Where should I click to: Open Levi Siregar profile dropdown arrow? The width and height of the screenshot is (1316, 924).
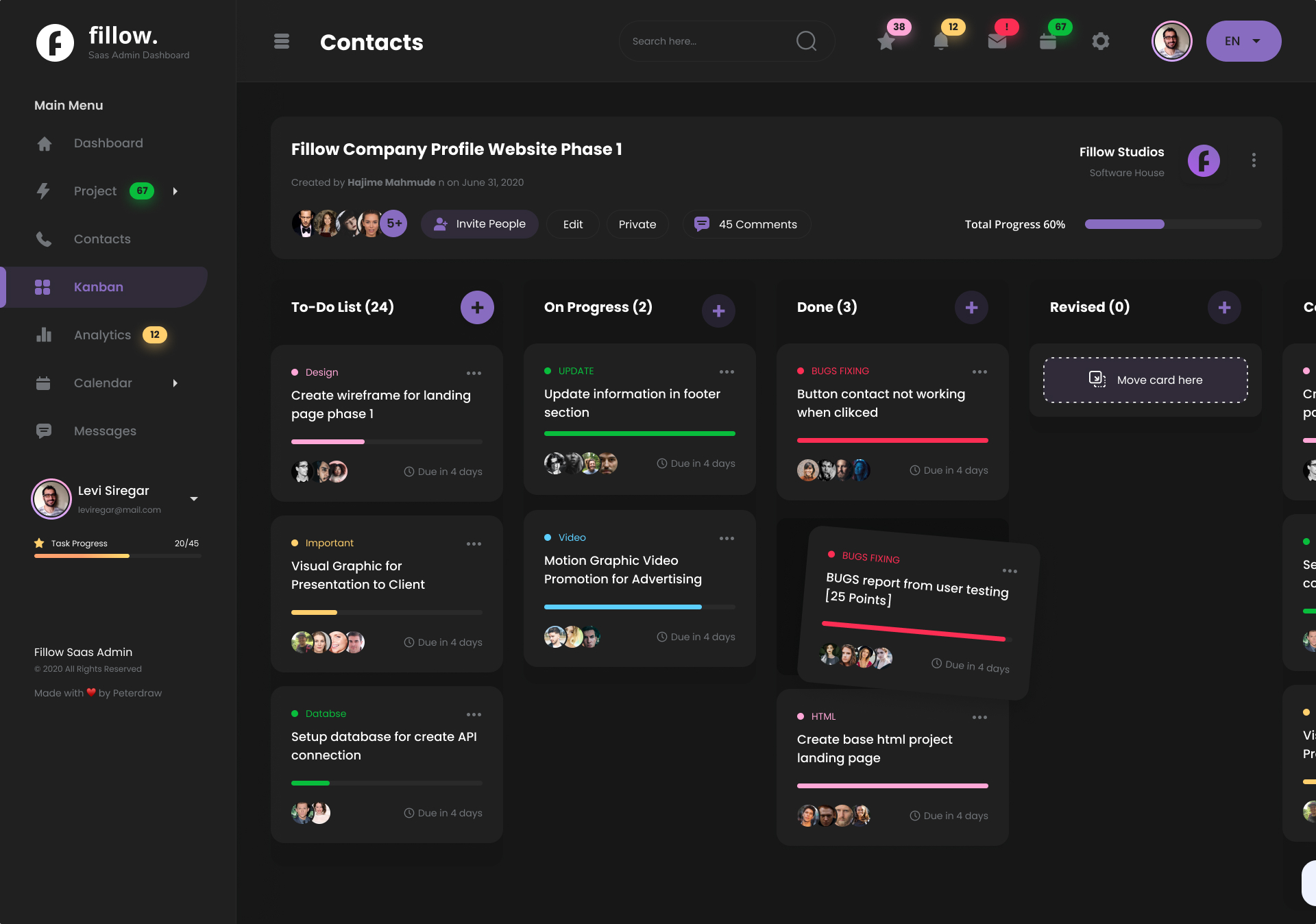point(194,499)
